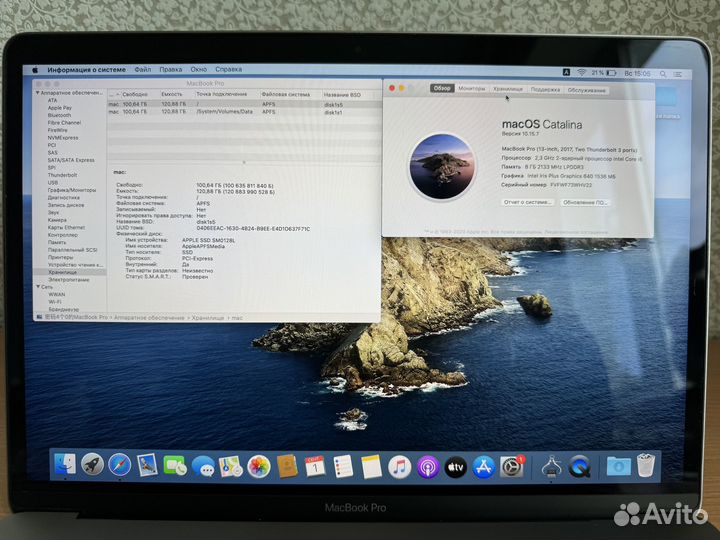The height and width of the screenshot is (540, 720).
Task: Click the clock showing Вс 15:05
Action: [x=637, y=73]
